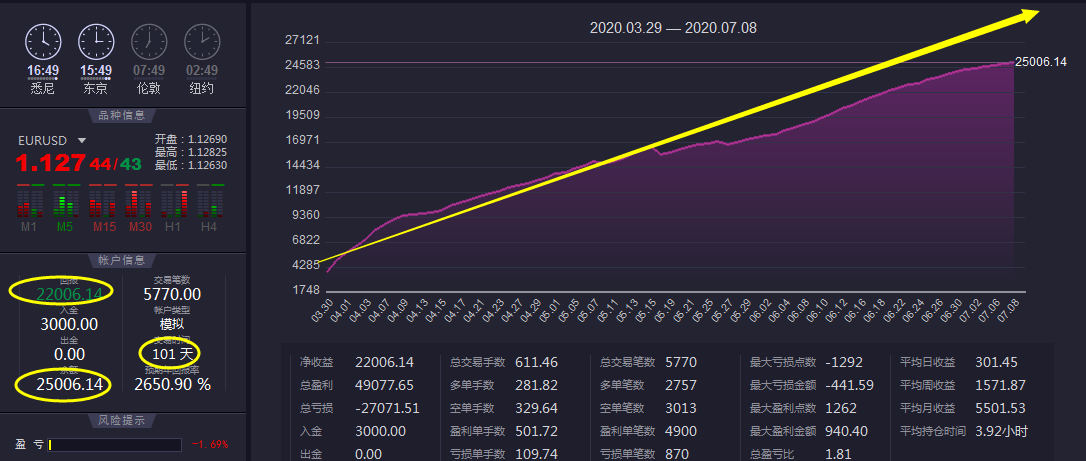Click the 总盈利 49077.65 statistic
The image size is (1086, 461).
click(357, 386)
